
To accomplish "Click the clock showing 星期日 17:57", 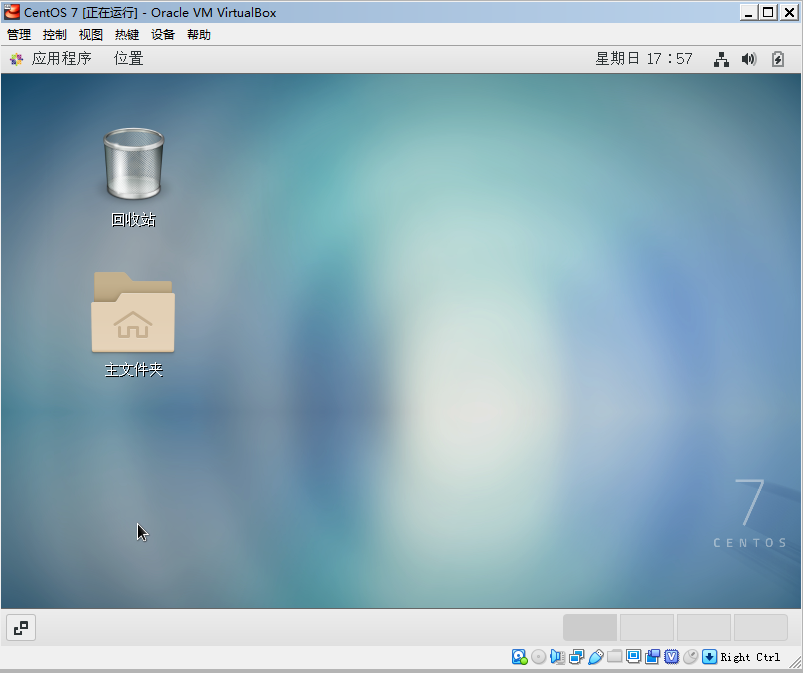I will click(x=655, y=59).
